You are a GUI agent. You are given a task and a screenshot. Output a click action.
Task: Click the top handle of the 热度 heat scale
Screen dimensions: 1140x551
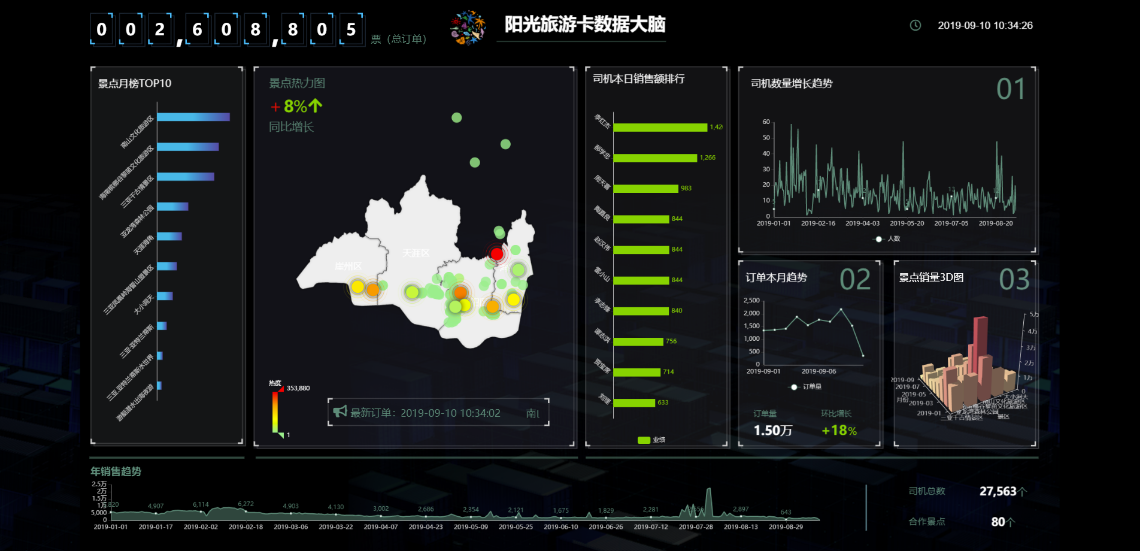tap(279, 389)
